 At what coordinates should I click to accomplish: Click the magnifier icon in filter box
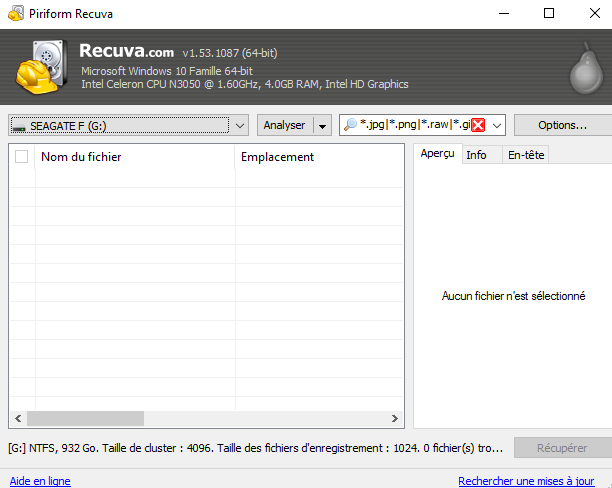[350, 125]
